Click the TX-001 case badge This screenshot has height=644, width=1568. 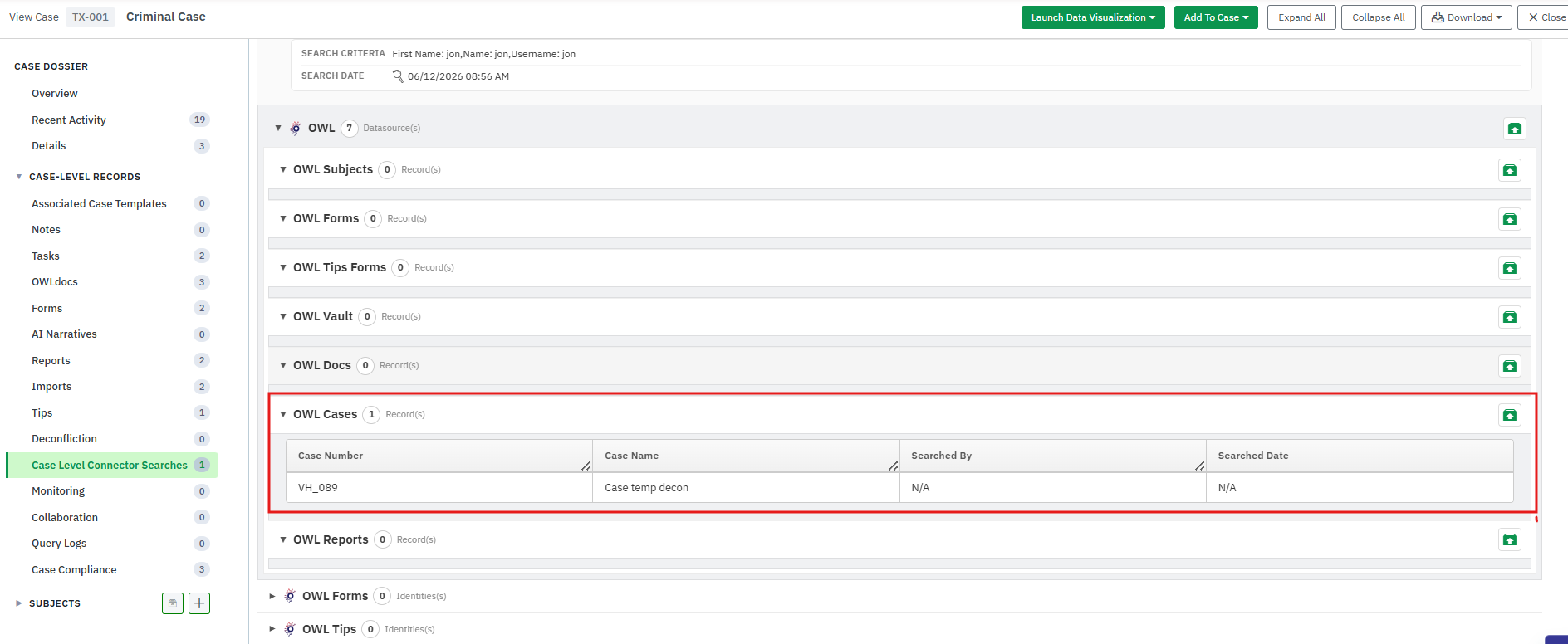pos(91,17)
